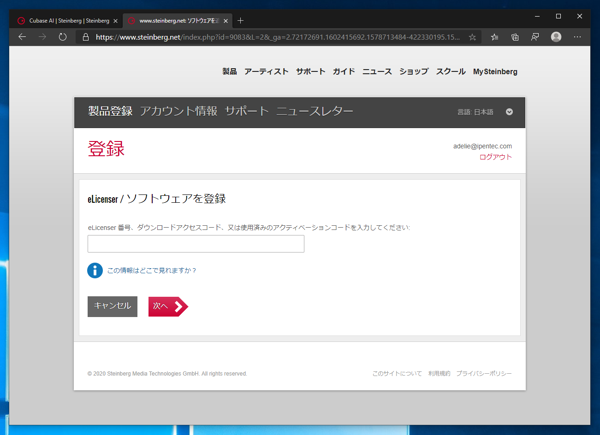The width and height of the screenshot is (600, 435).
Task: Select ニュースレター tab
Action: (315, 111)
